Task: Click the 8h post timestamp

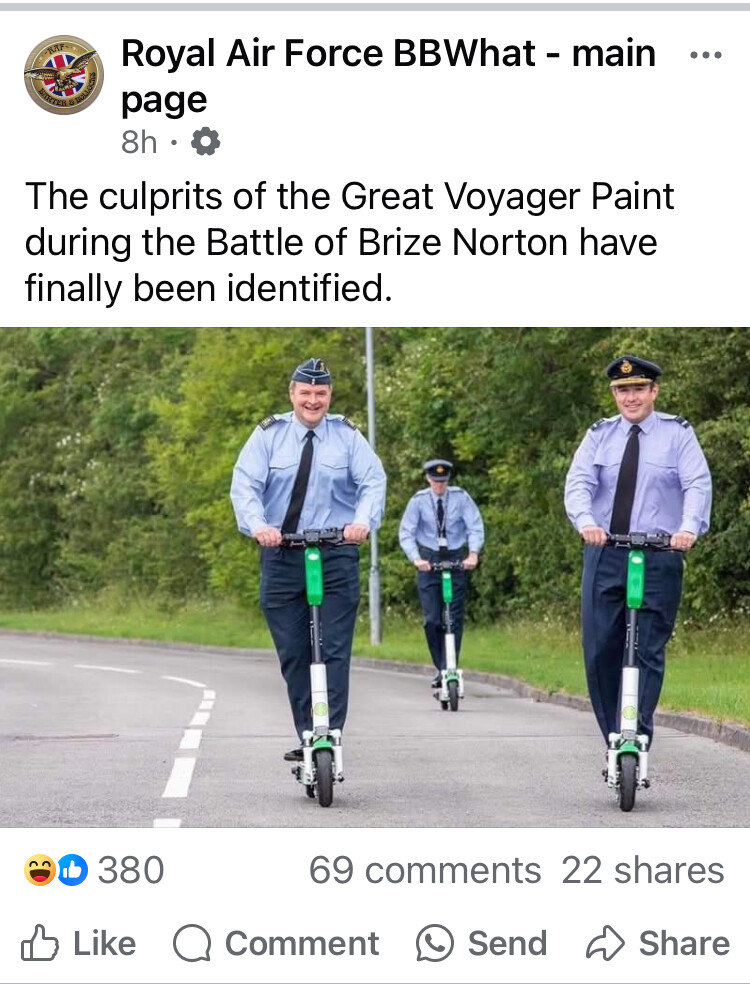Action: pyautogui.click(x=139, y=142)
